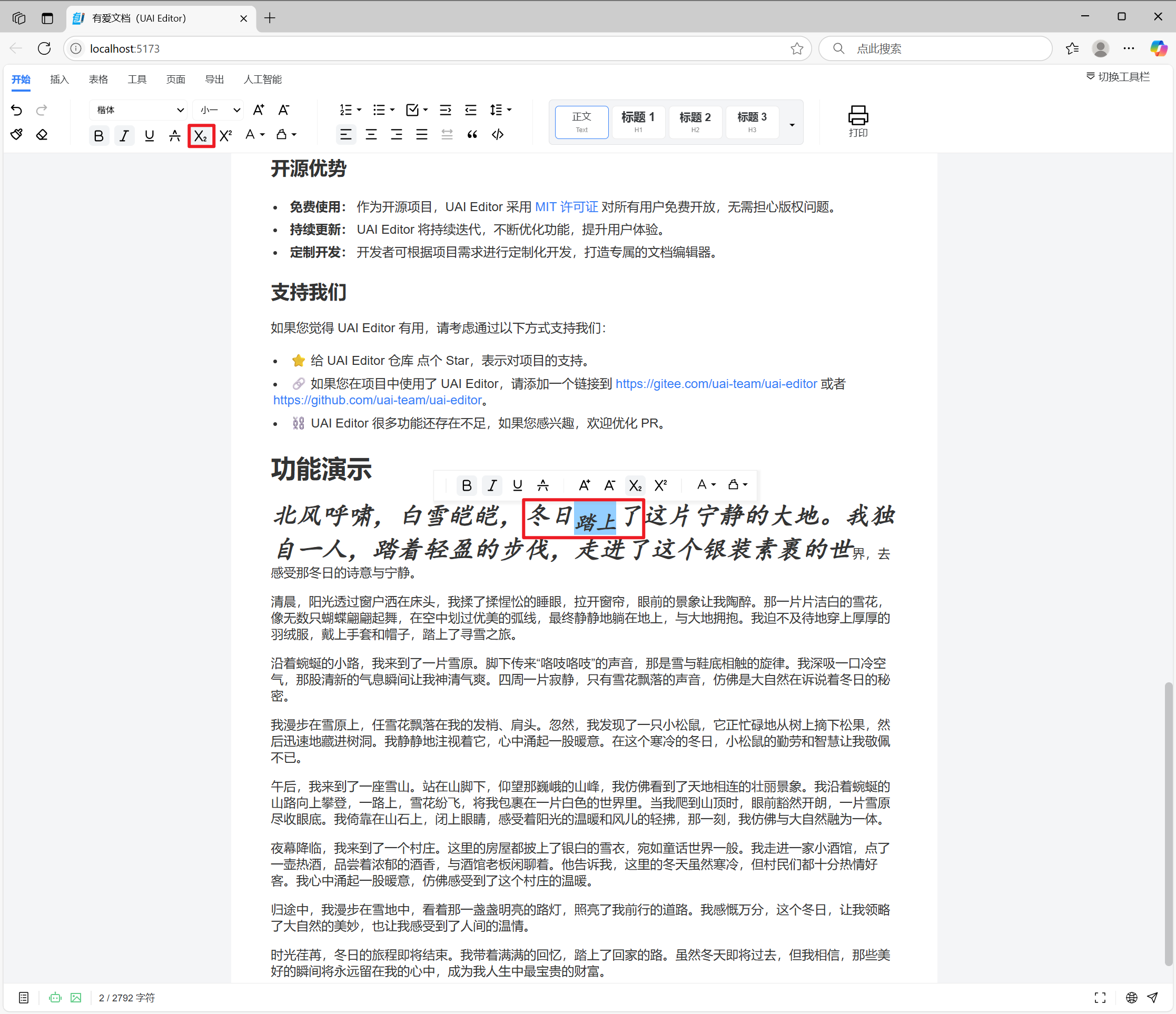1176x1014 pixels.
Task: Click the undo arrow icon
Action: tap(16, 110)
